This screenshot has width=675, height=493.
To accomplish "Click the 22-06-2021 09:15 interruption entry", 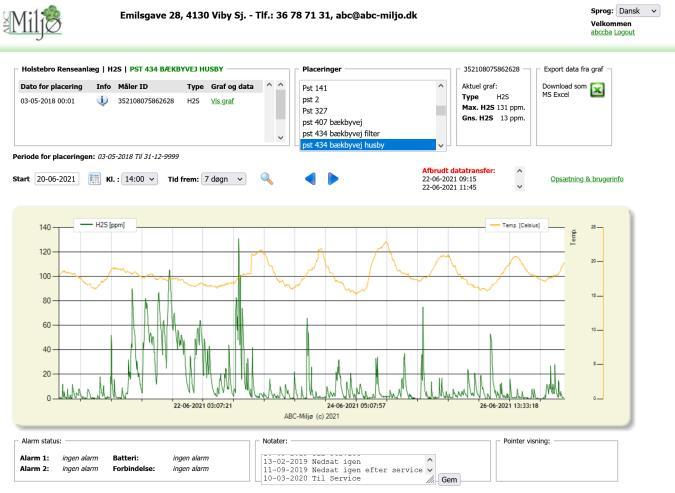I will pos(449,179).
